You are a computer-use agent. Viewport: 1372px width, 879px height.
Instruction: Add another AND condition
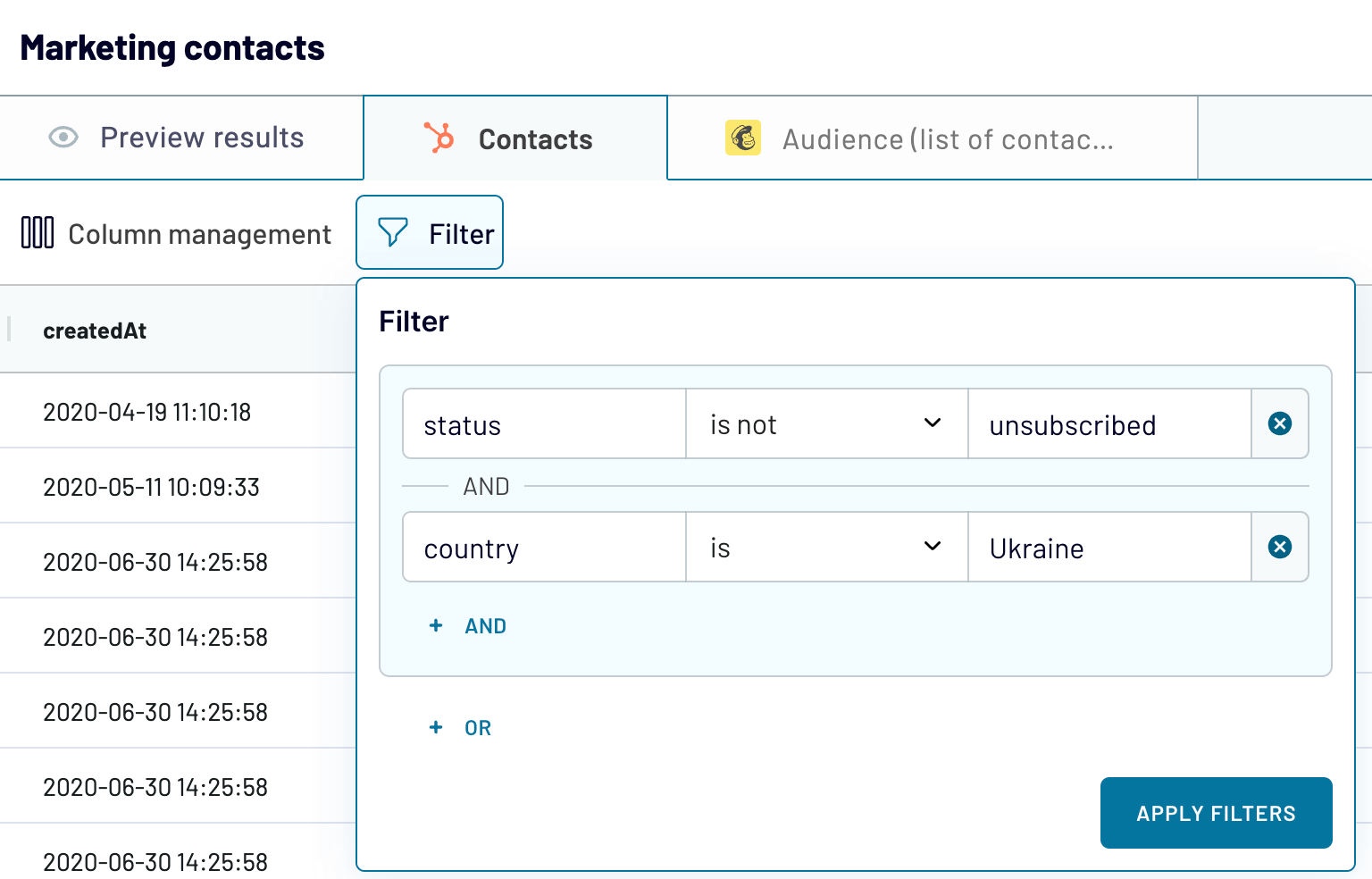click(x=485, y=626)
